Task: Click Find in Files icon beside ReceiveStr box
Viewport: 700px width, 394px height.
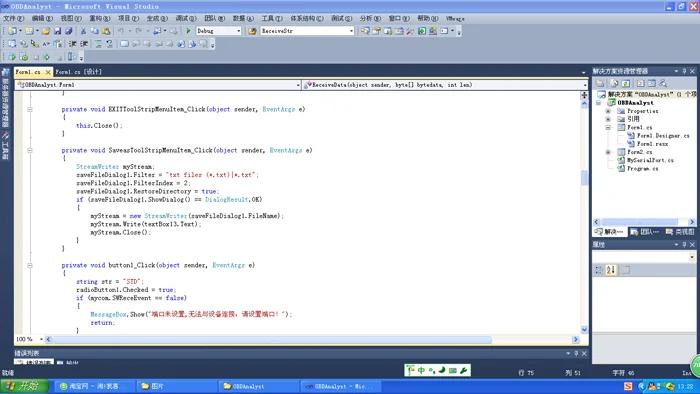Action: pos(252,31)
